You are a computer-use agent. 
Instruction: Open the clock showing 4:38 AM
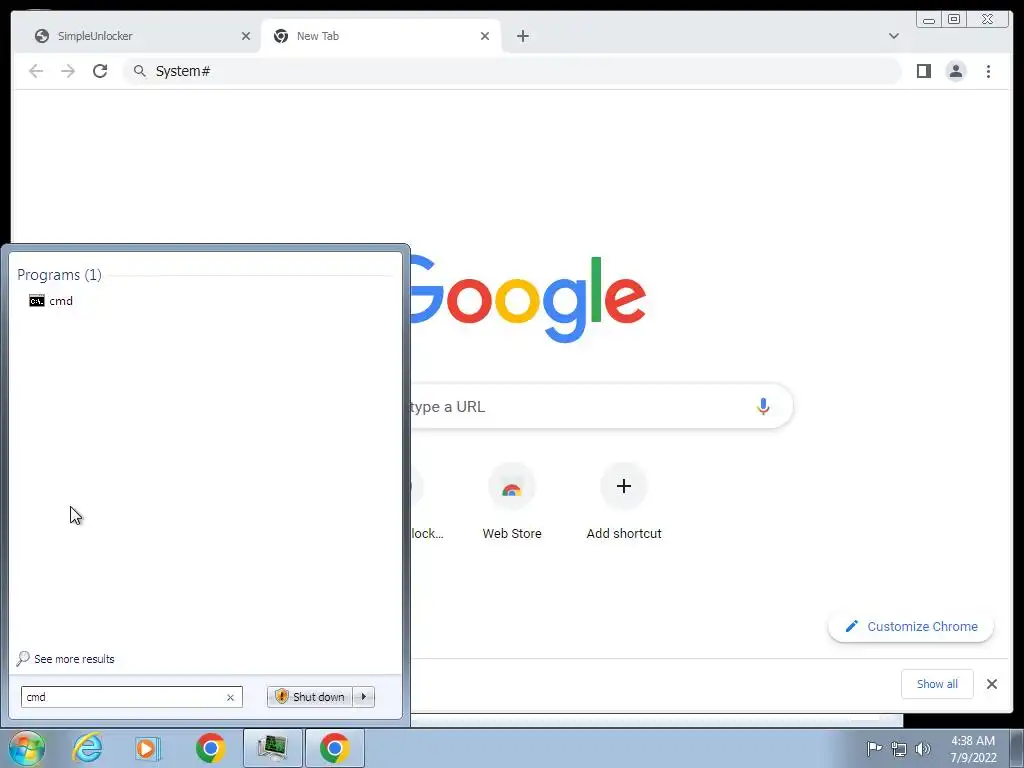click(973, 749)
